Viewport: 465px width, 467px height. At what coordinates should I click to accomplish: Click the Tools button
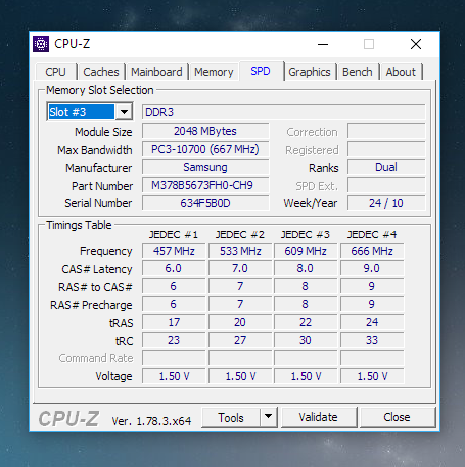[231, 417]
